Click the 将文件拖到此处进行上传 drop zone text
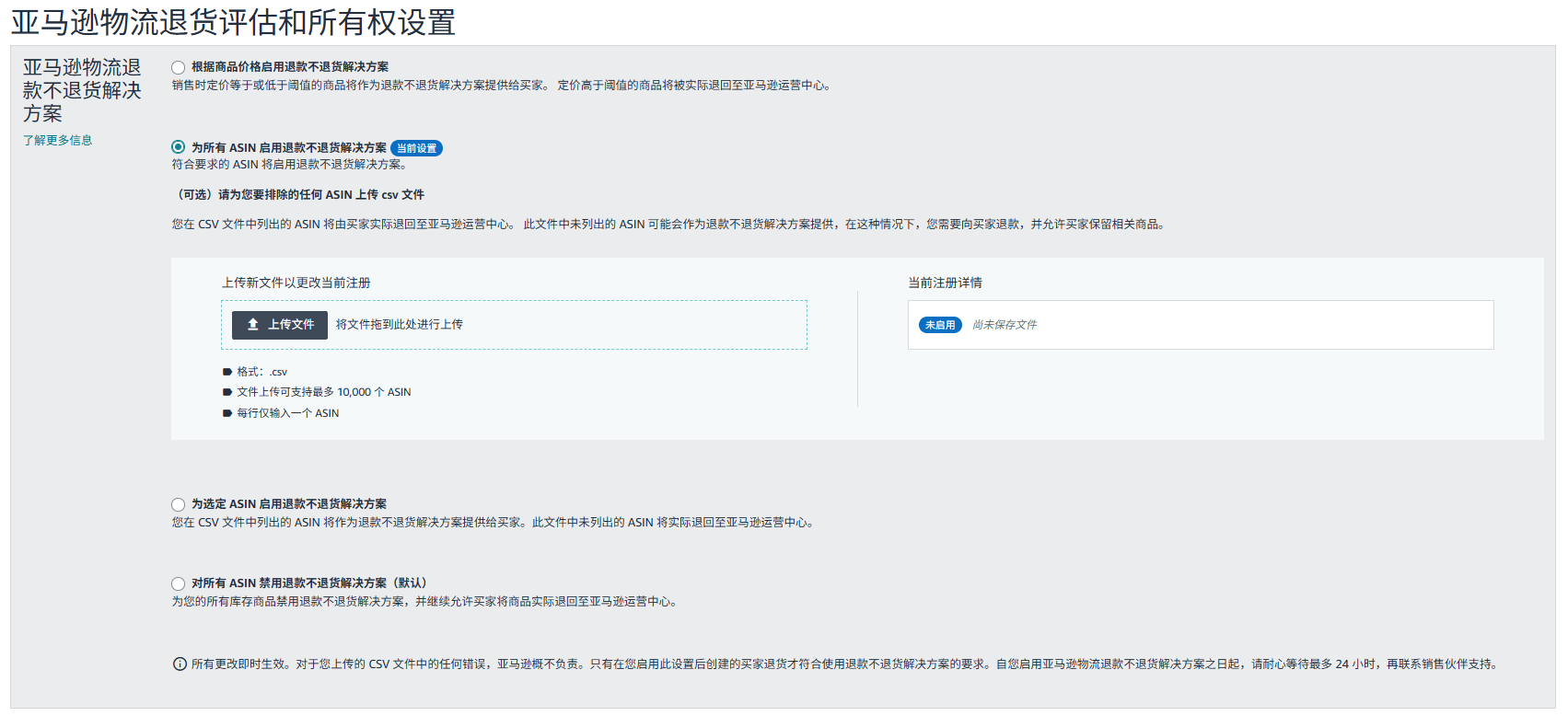1568x716 pixels. [x=399, y=325]
